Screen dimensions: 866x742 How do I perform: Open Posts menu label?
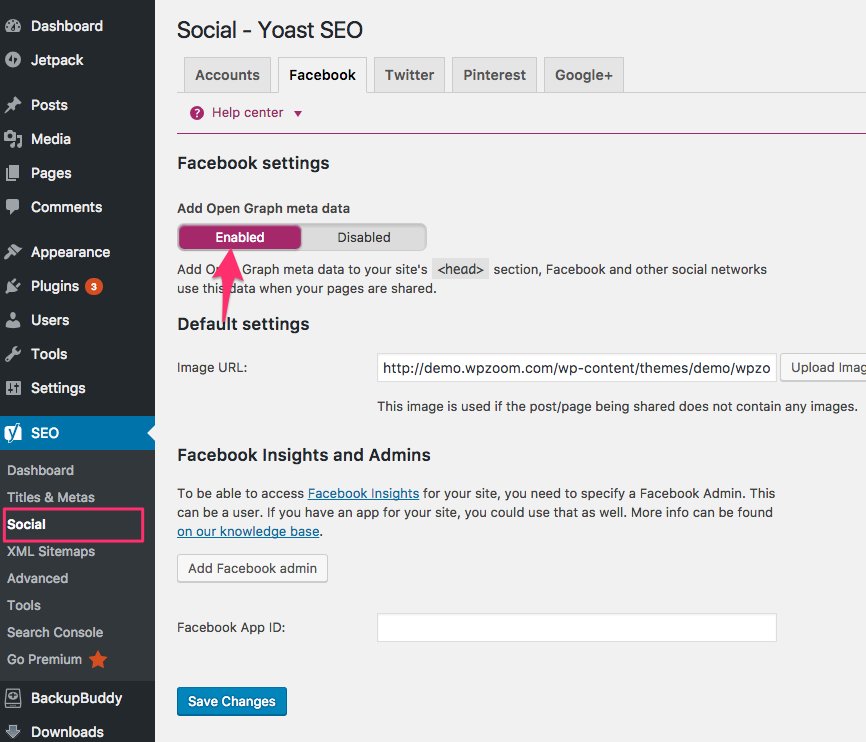click(x=49, y=105)
